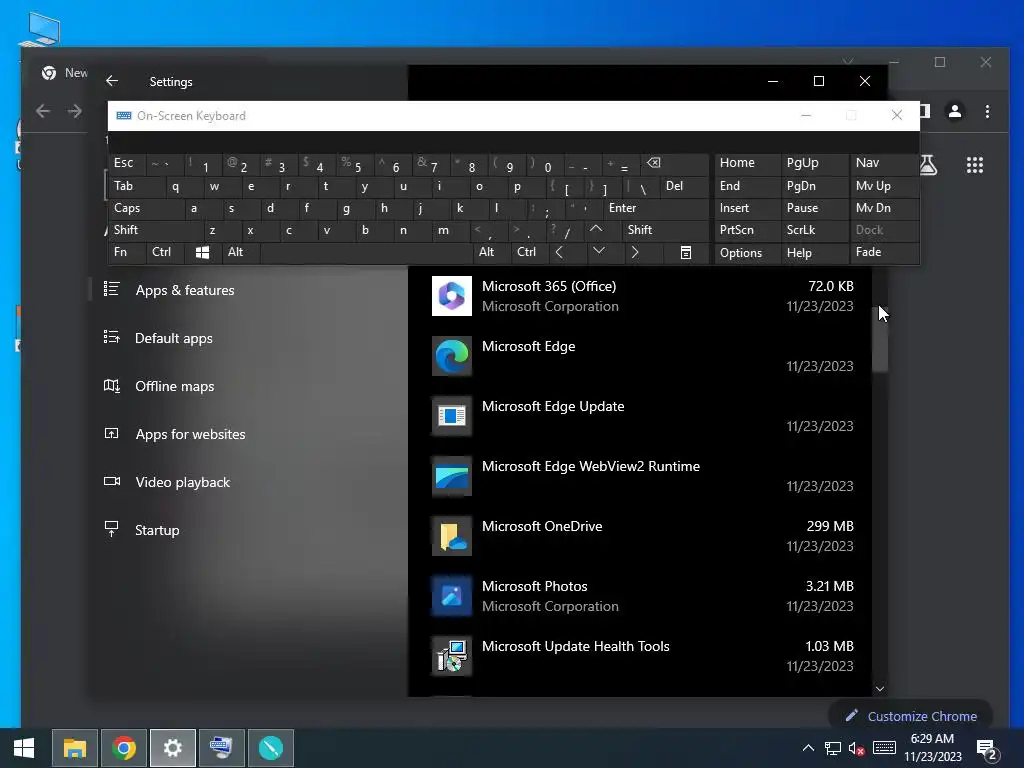The height and width of the screenshot is (768, 1024).
Task: Select the Microsoft Photos app icon
Action: (x=451, y=596)
